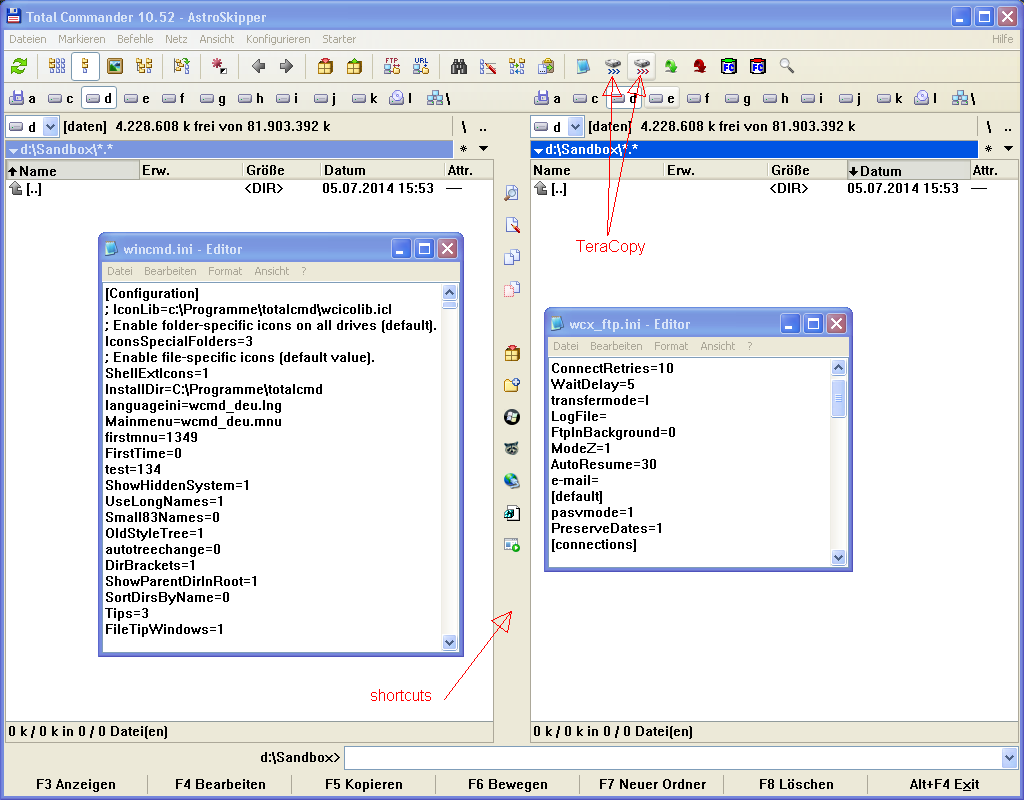Open the Format menu in the wcx_ftp.ini editor
This screenshot has width=1024, height=800.
click(x=671, y=346)
